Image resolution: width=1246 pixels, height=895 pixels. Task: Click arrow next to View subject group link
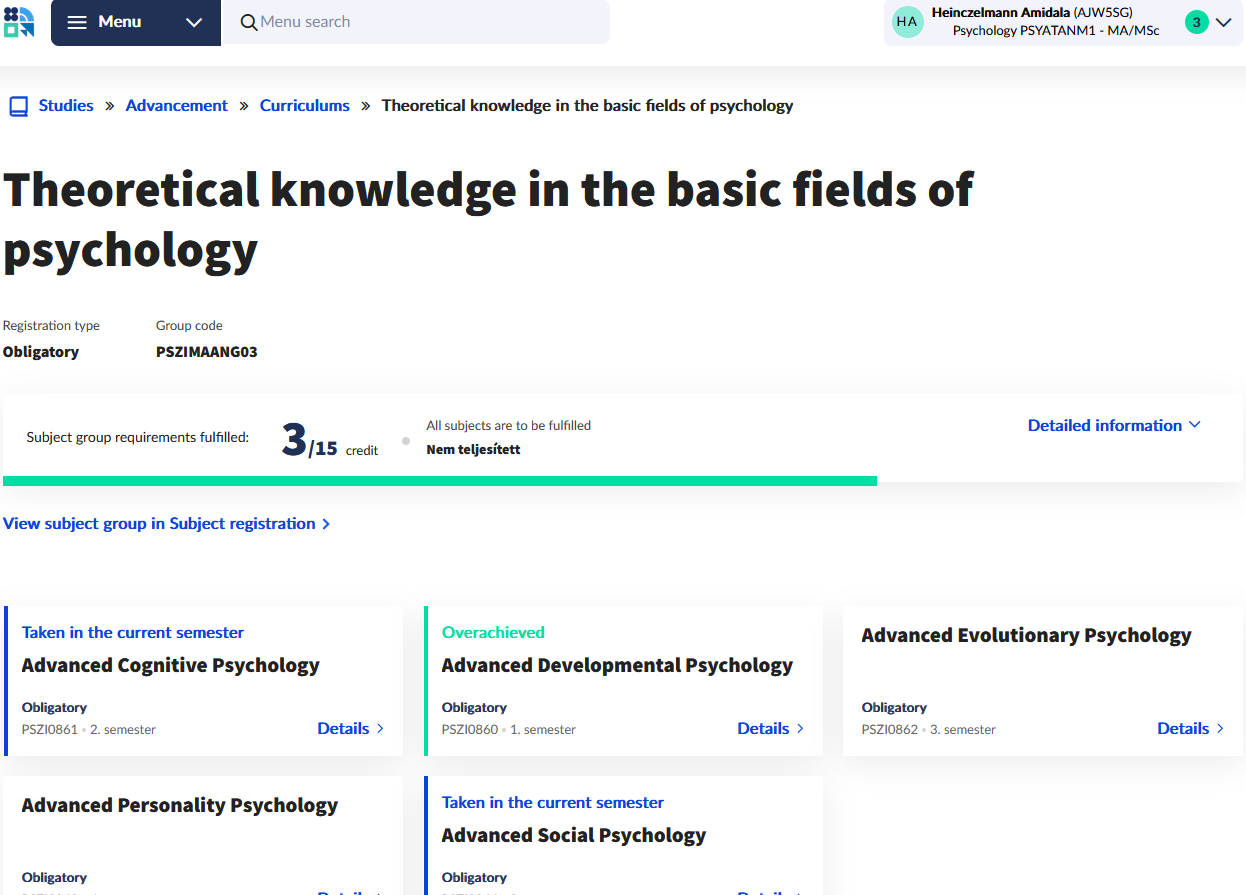326,524
